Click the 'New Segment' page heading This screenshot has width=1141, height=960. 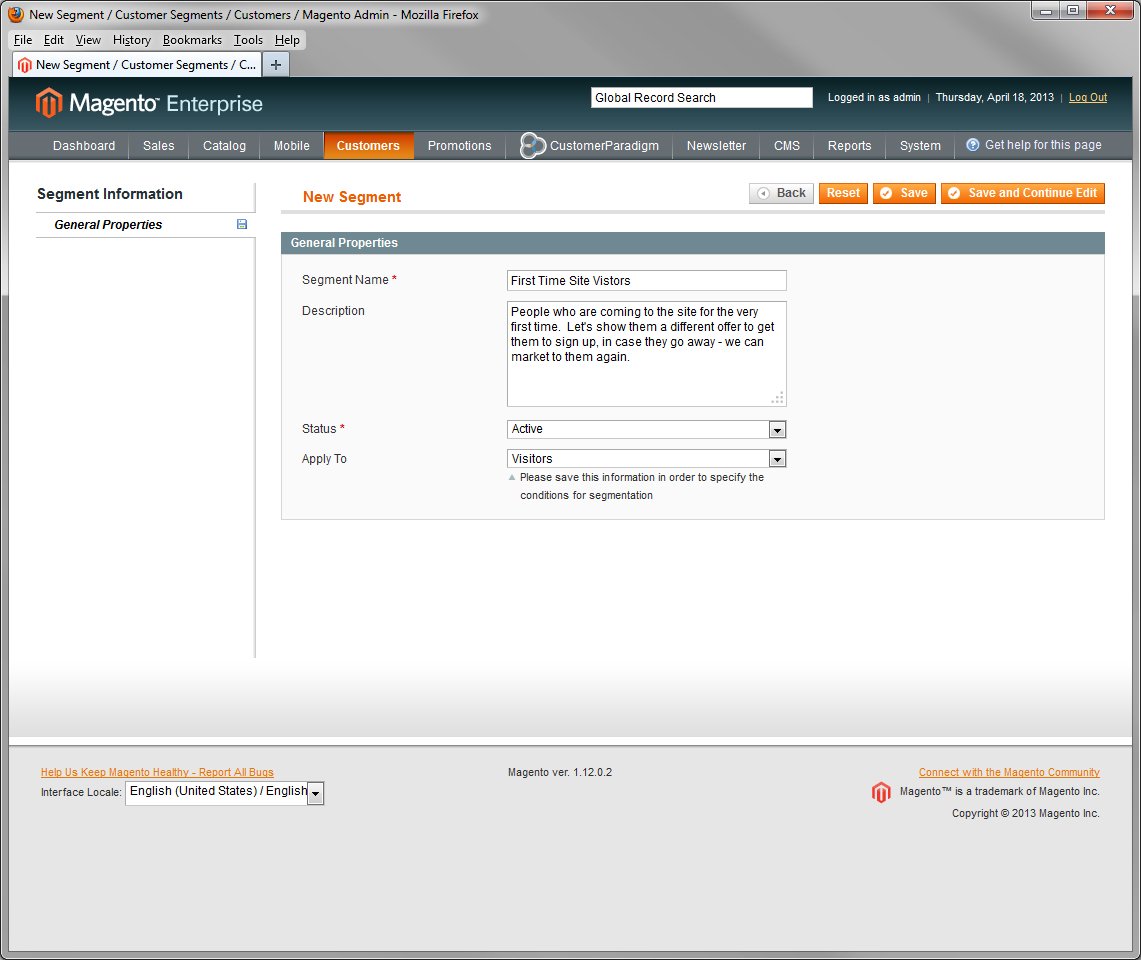coord(351,197)
